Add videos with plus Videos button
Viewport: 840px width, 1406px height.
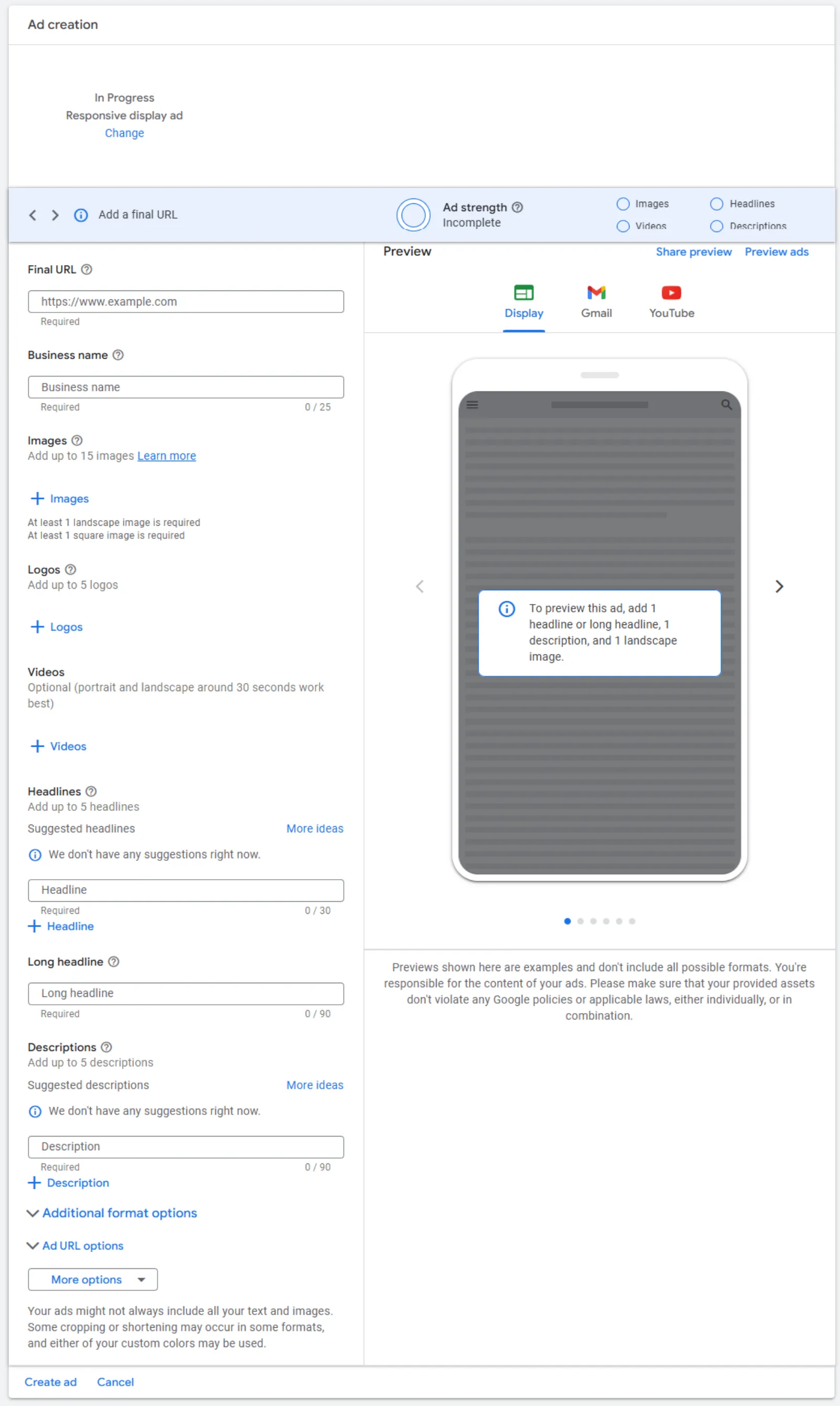point(58,747)
